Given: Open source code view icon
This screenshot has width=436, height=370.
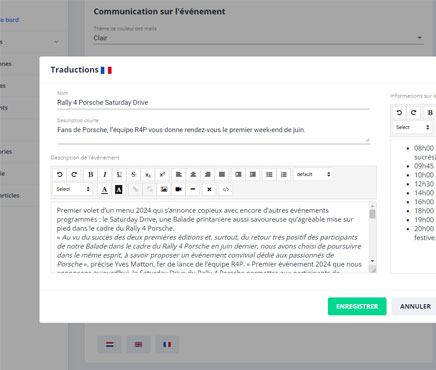Looking at the screenshot, I should (226, 189).
